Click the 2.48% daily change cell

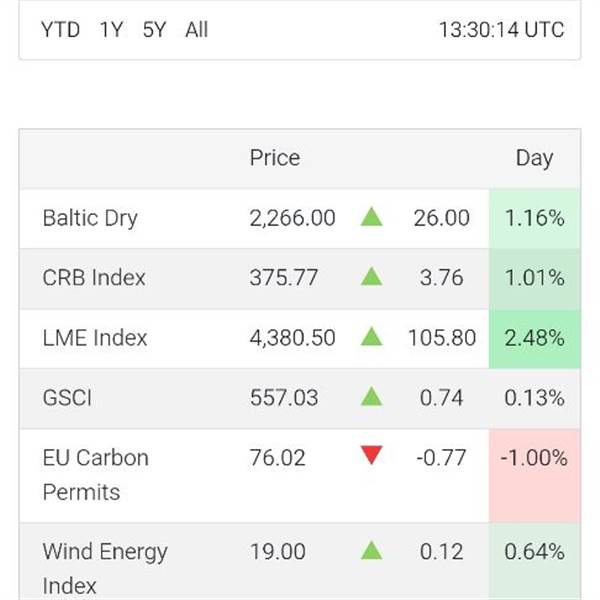point(534,338)
